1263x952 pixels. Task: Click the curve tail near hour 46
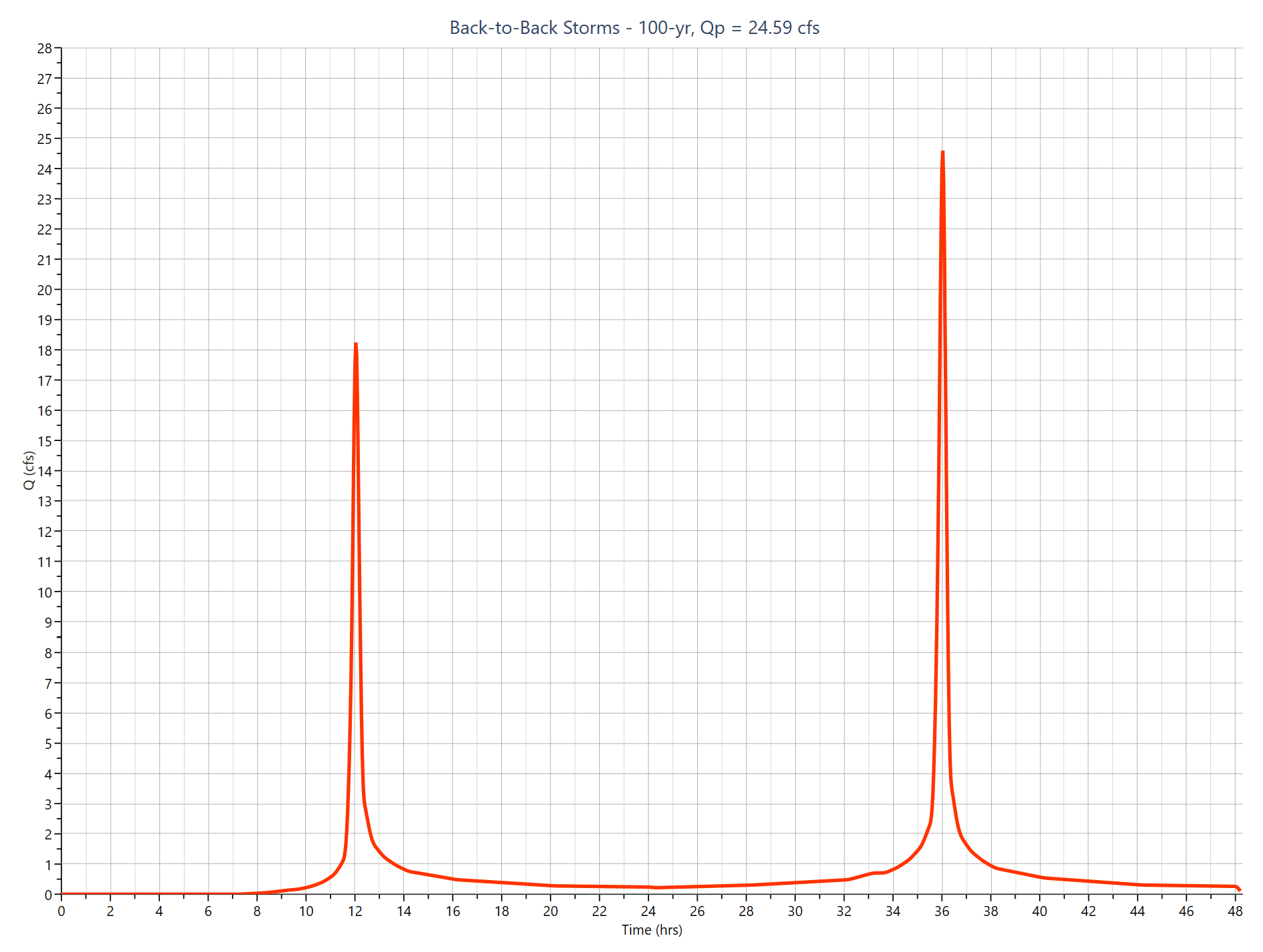tap(1186, 886)
